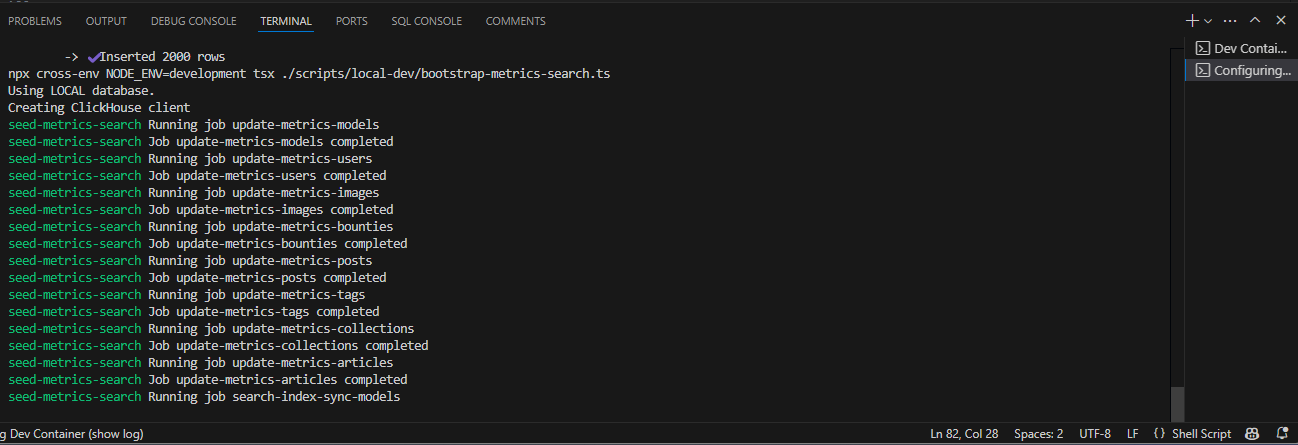Click the Spaces: 2 indentation setting

click(x=1038, y=434)
